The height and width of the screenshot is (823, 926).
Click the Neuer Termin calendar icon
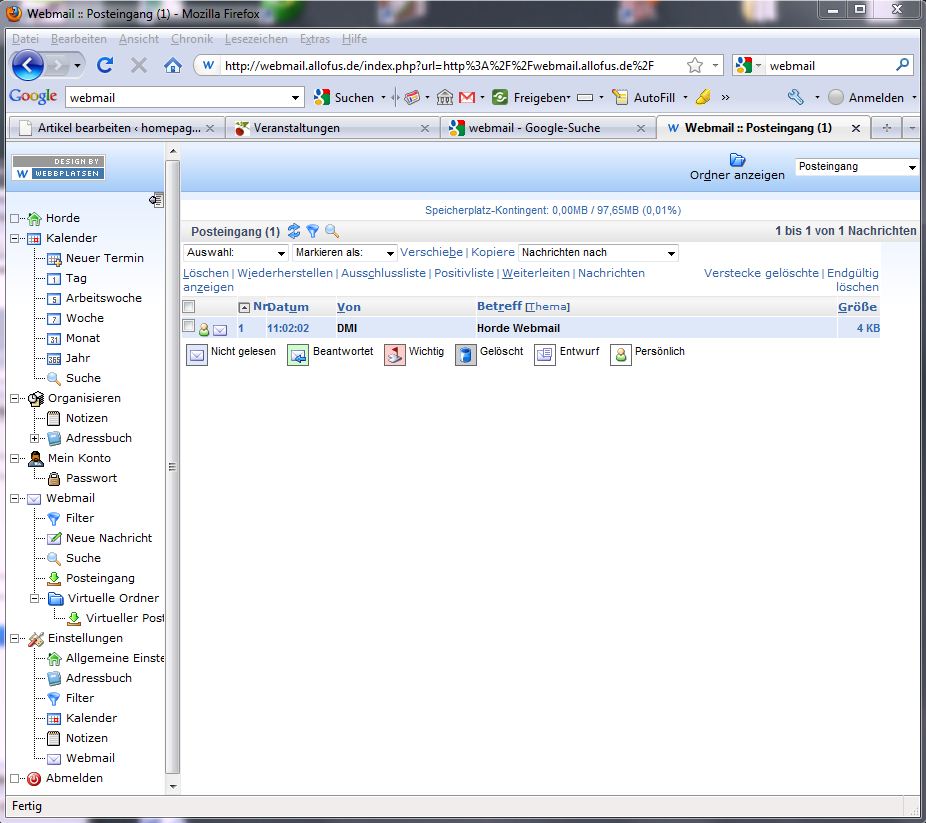tap(54, 259)
